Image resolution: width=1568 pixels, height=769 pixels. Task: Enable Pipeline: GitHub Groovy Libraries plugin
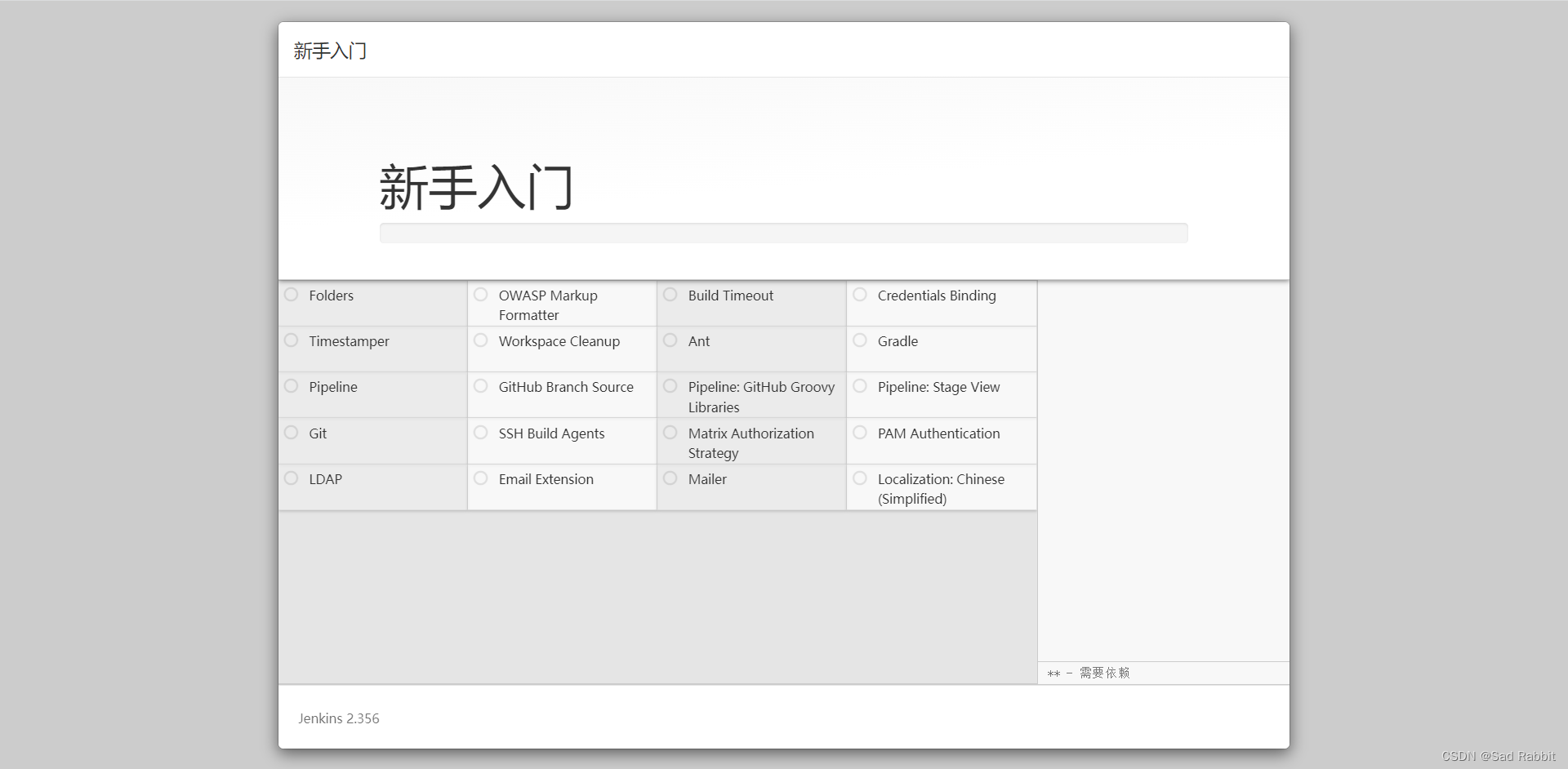tap(670, 386)
